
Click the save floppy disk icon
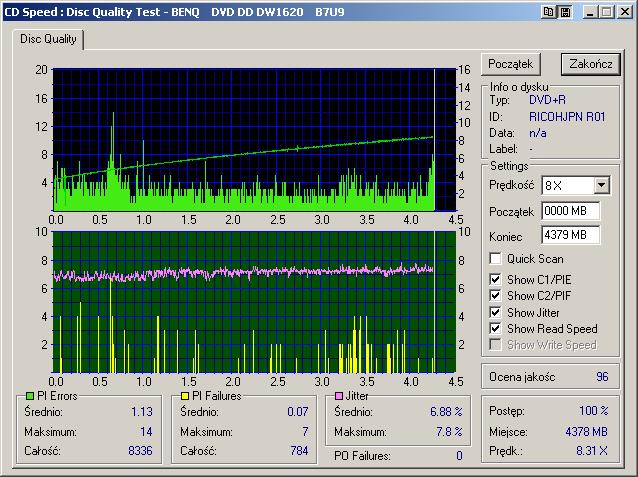pyautogui.click(x=565, y=12)
